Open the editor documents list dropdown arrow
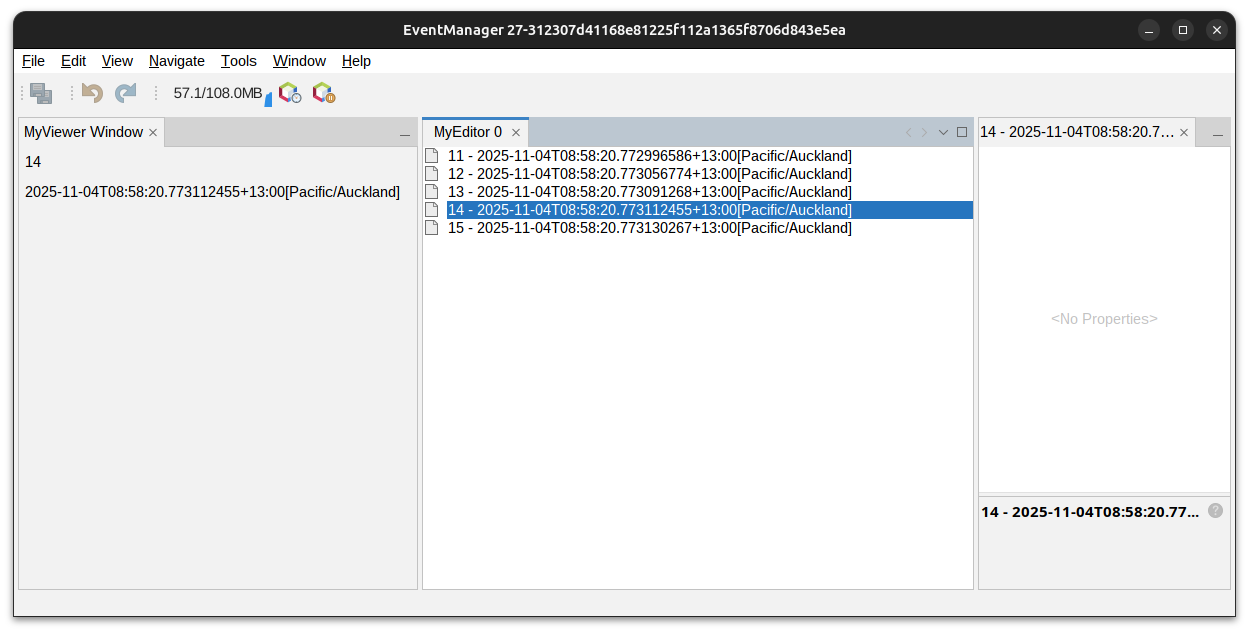 [x=943, y=132]
